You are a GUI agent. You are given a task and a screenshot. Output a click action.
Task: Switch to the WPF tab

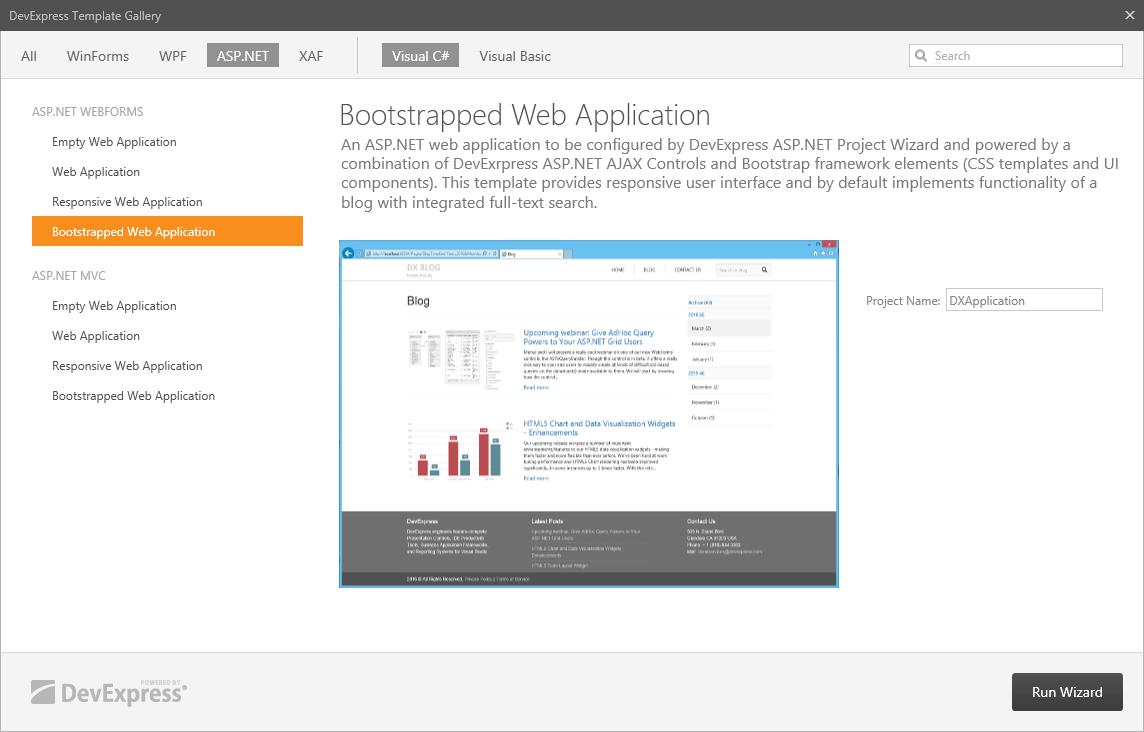coord(173,56)
